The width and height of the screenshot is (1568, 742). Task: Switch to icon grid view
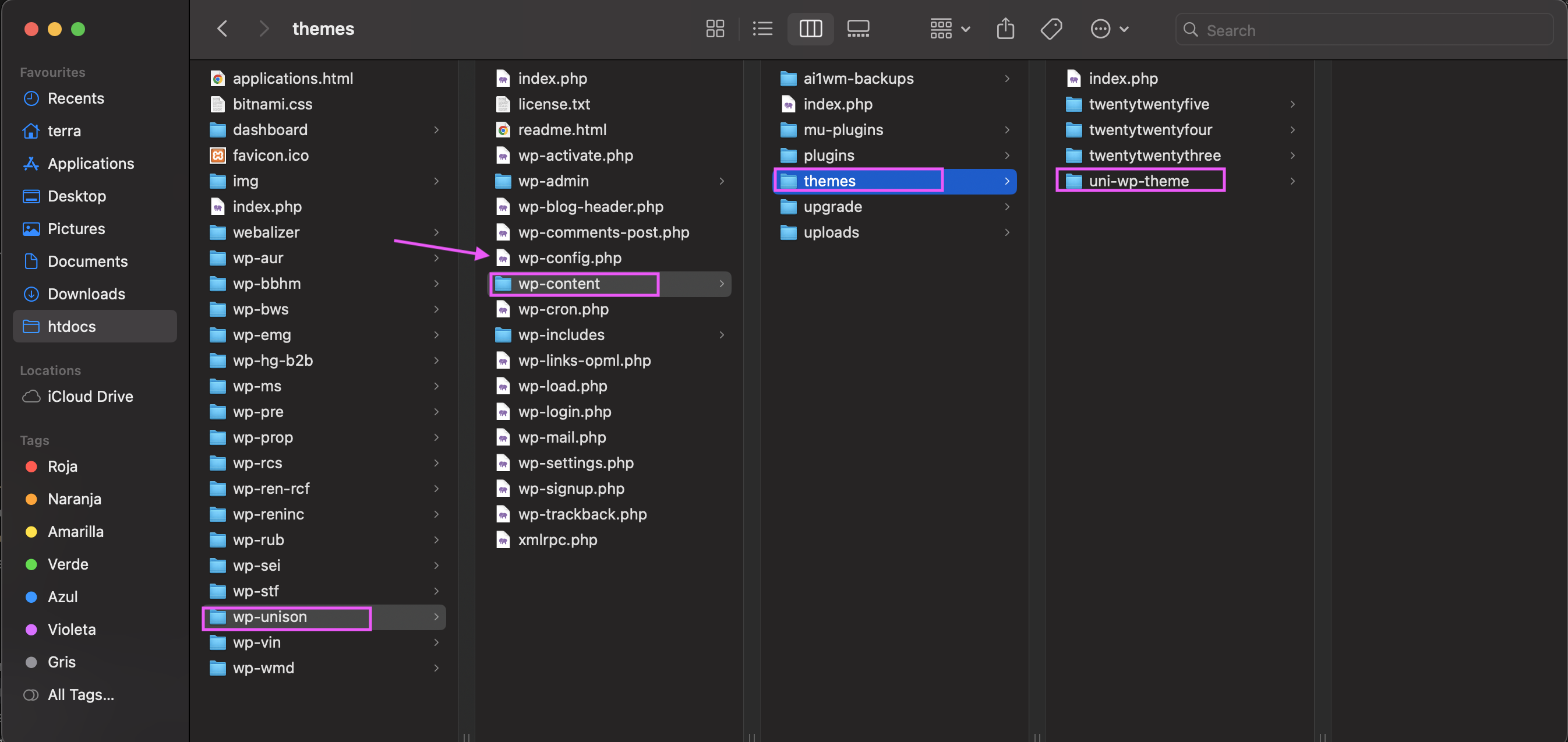tap(715, 29)
